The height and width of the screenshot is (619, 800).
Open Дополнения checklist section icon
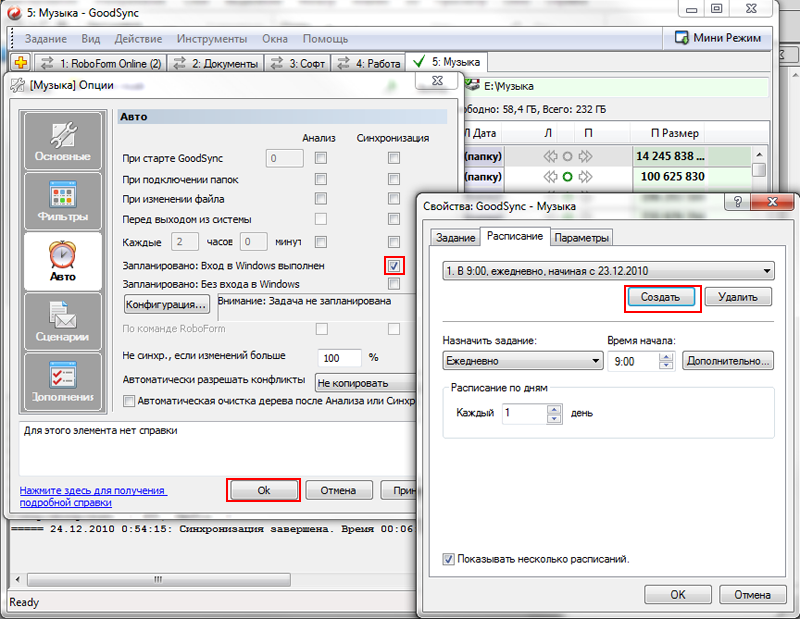point(63,382)
